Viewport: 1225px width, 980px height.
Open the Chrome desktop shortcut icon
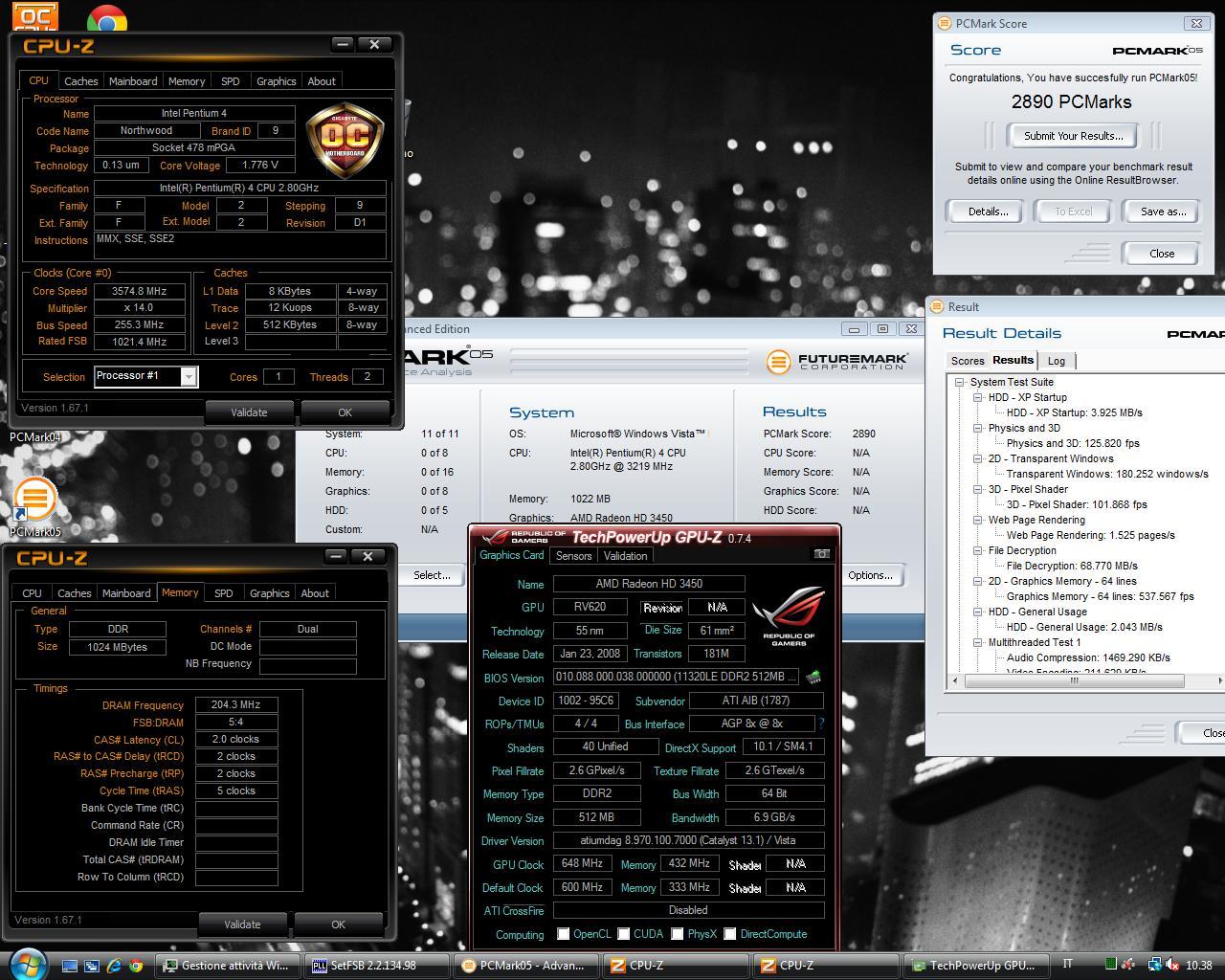(x=107, y=16)
